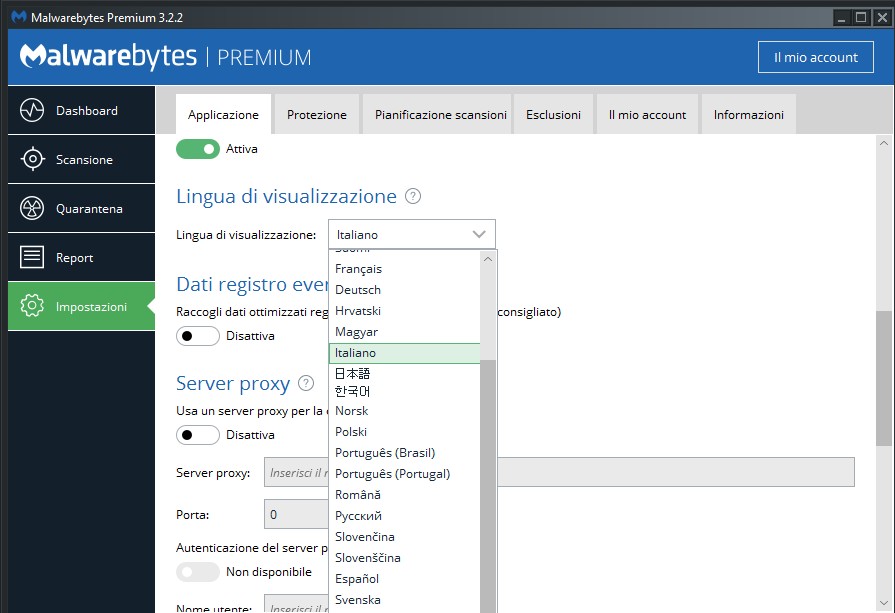Screen dimensions: 895x613
Task: Open help icon beside Server proxy
Action: pos(307,383)
